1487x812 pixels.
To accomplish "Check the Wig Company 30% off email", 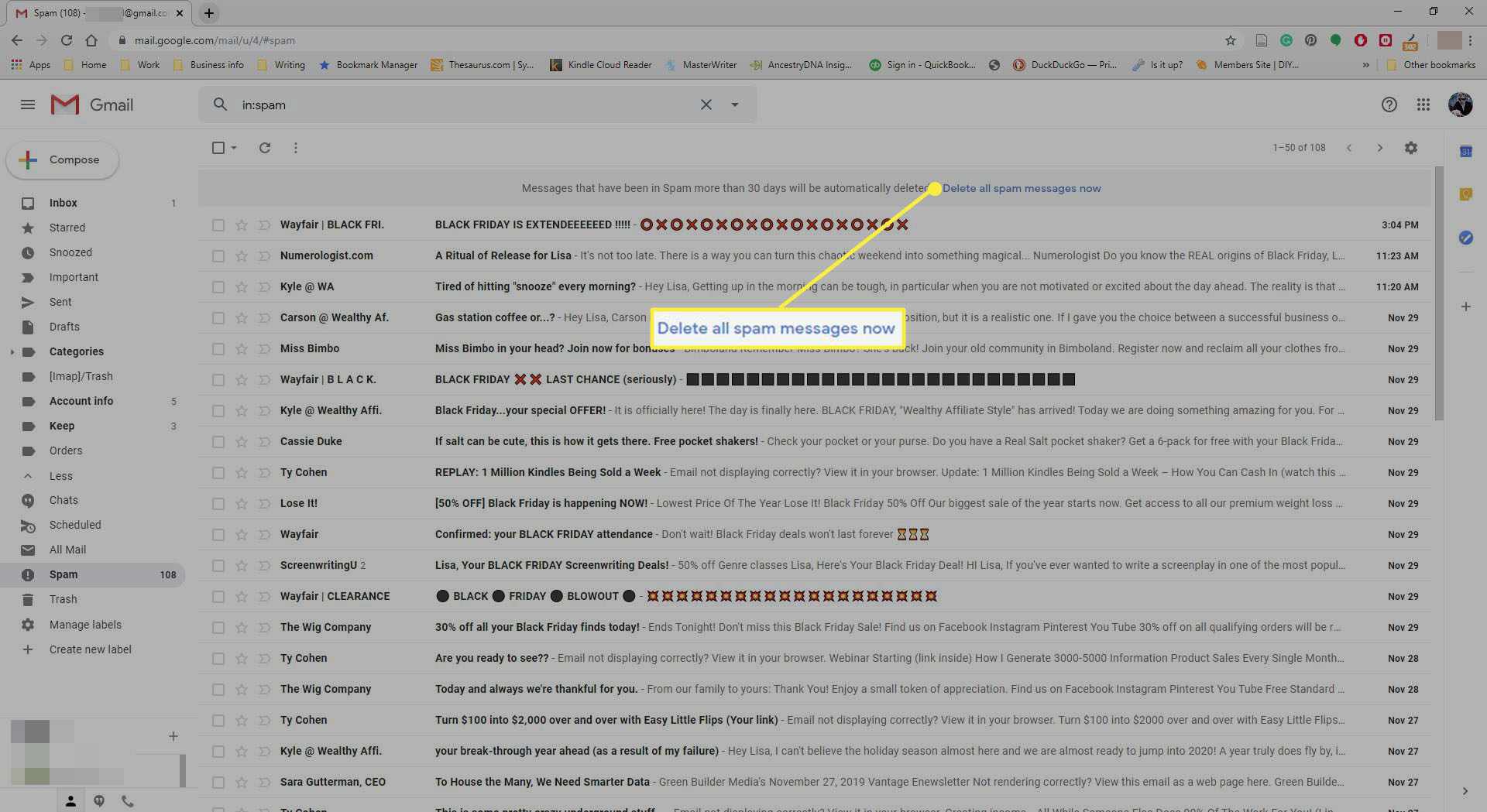I will click(218, 627).
